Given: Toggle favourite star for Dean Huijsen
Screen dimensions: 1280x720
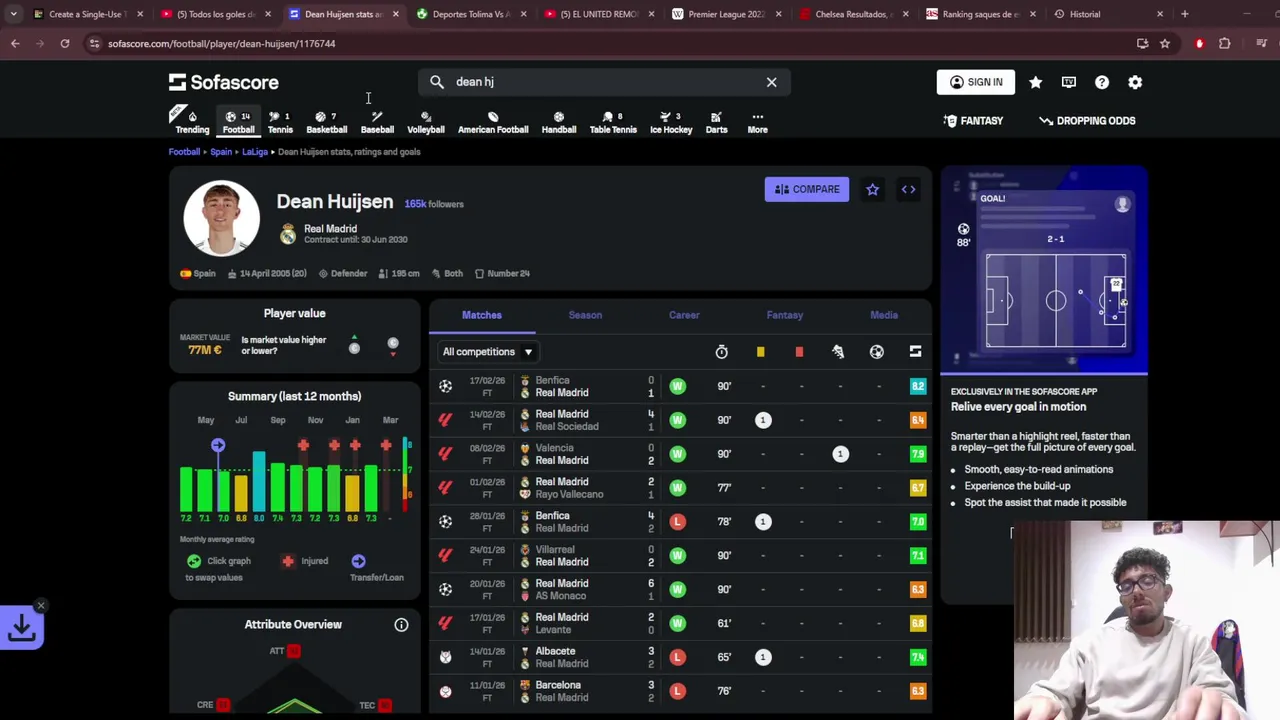Looking at the screenshot, I should [x=872, y=189].
